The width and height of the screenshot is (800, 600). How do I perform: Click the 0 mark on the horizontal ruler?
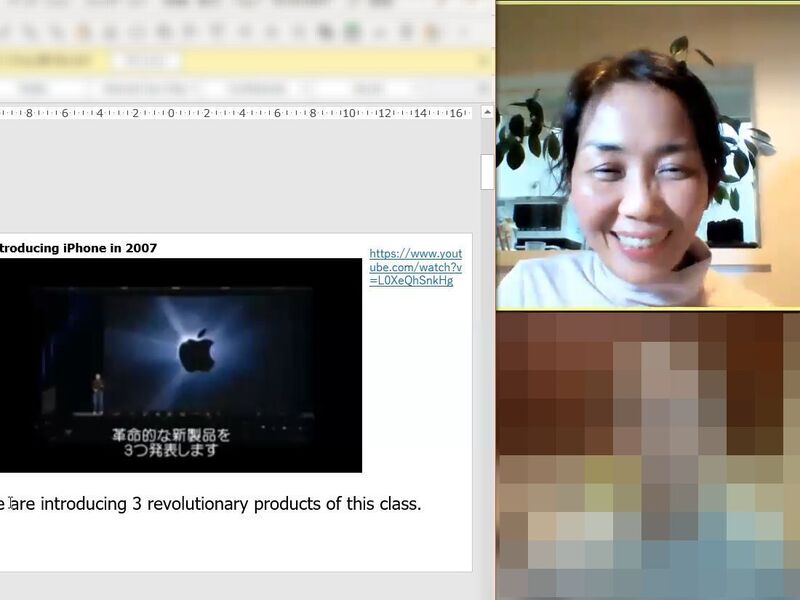170,113
